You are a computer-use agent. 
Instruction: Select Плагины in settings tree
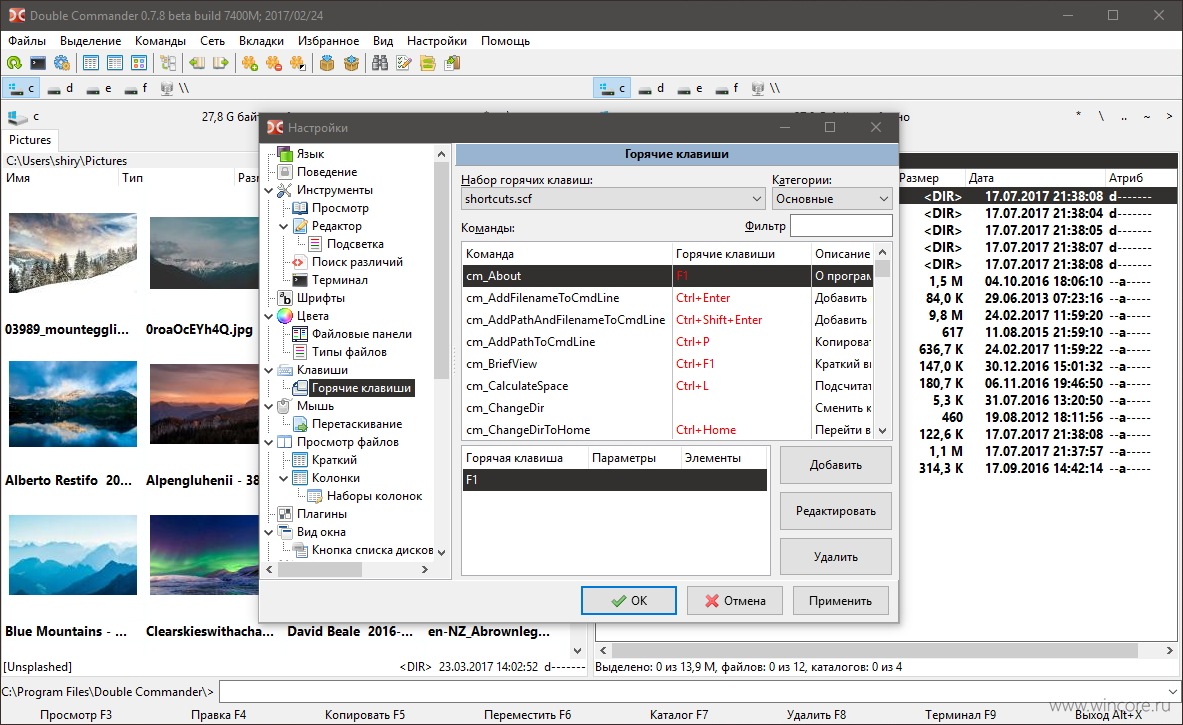point(321,515)
